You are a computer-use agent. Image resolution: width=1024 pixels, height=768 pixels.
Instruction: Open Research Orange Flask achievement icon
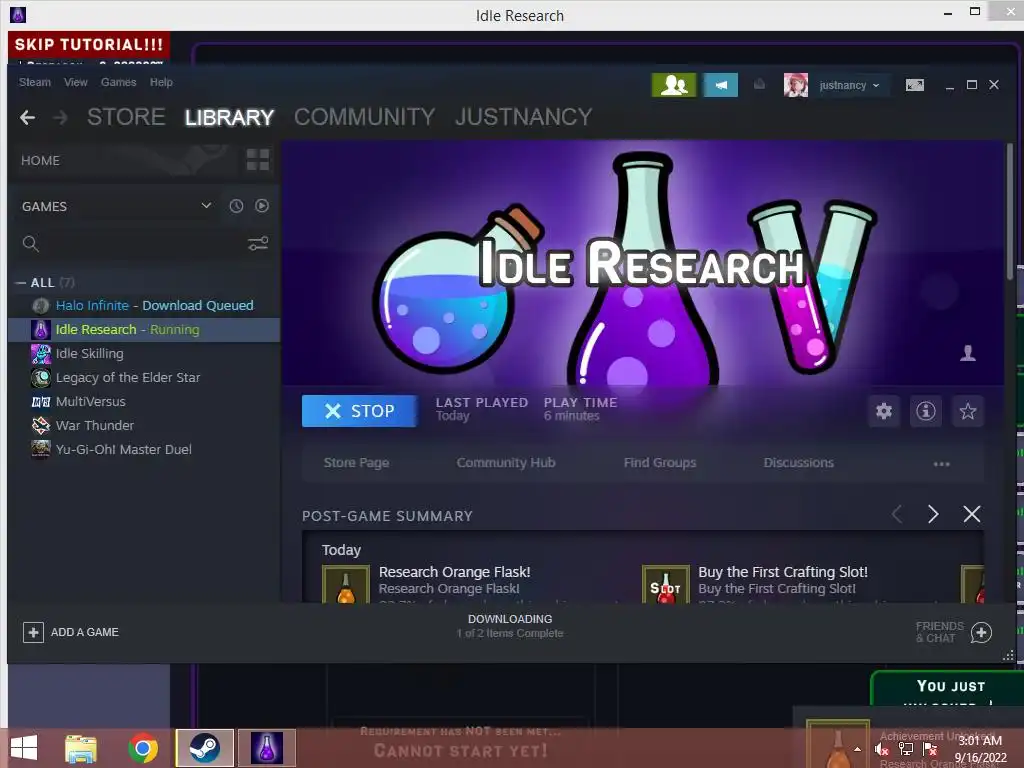(x=345, y=584)
